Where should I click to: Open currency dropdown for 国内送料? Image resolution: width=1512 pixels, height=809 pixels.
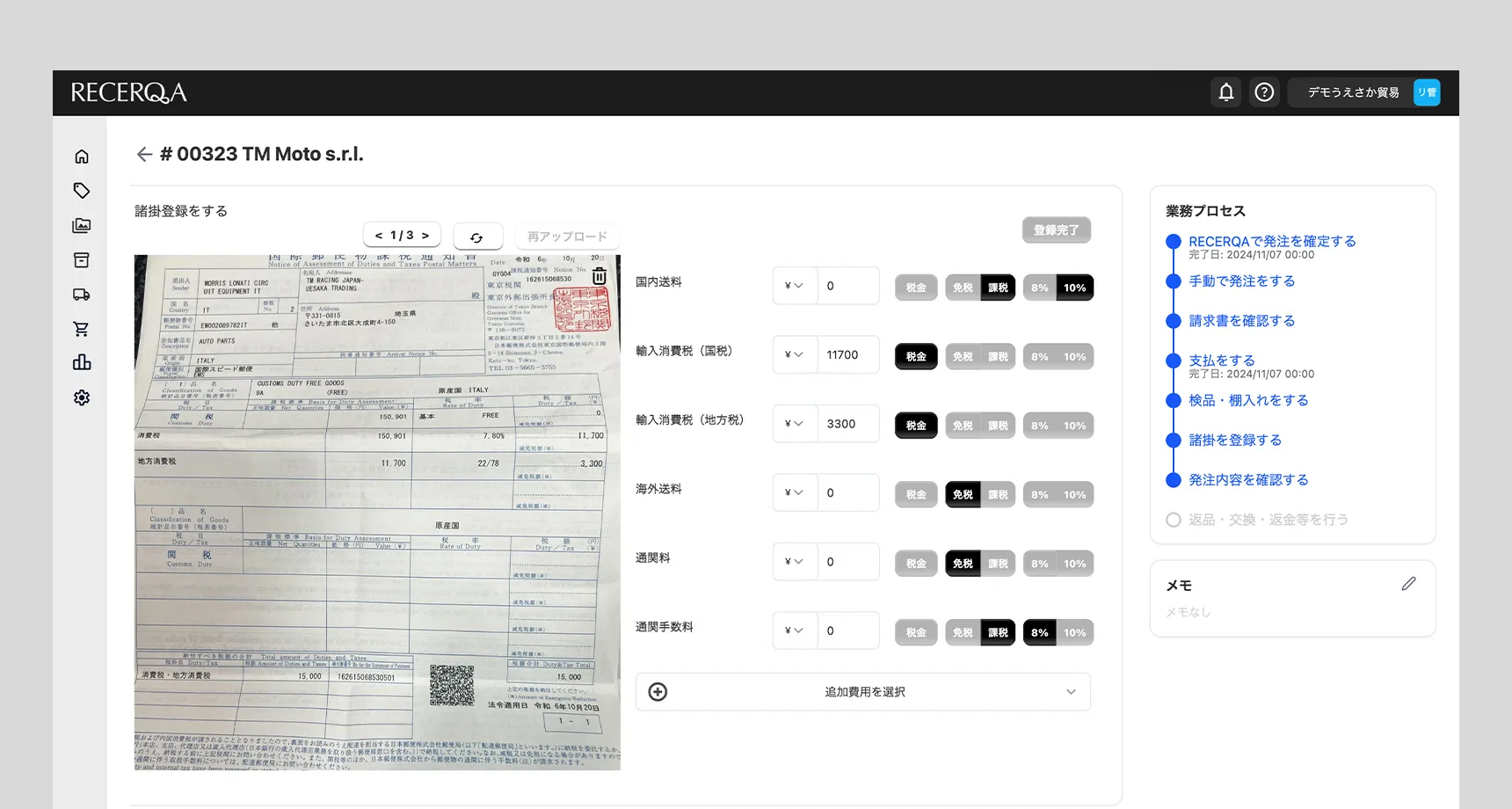(x=794, y=286)
